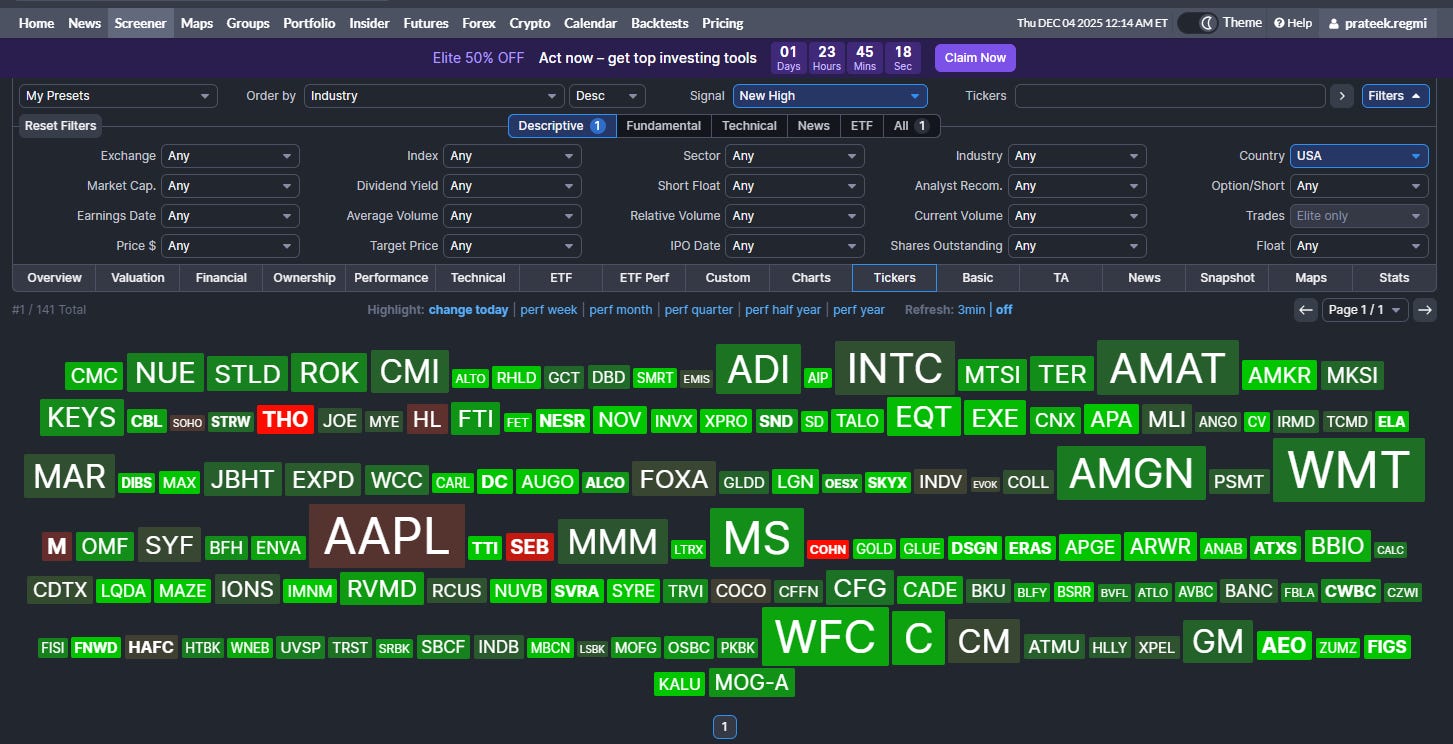Viewport: 1453px width, 744px height.
Task: Open the ADI ticker tile
Action: tap(759, 369)
